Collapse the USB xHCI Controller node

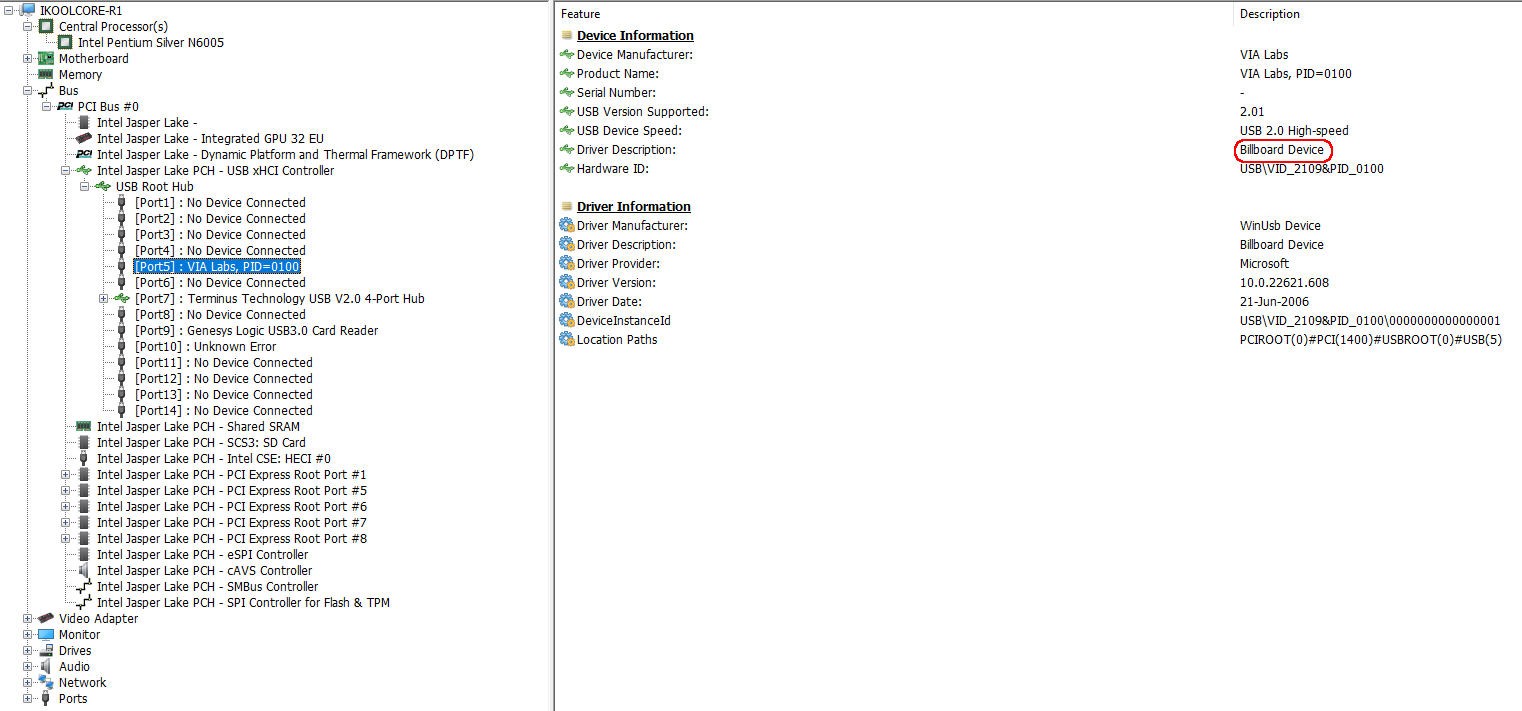(66, 170)
